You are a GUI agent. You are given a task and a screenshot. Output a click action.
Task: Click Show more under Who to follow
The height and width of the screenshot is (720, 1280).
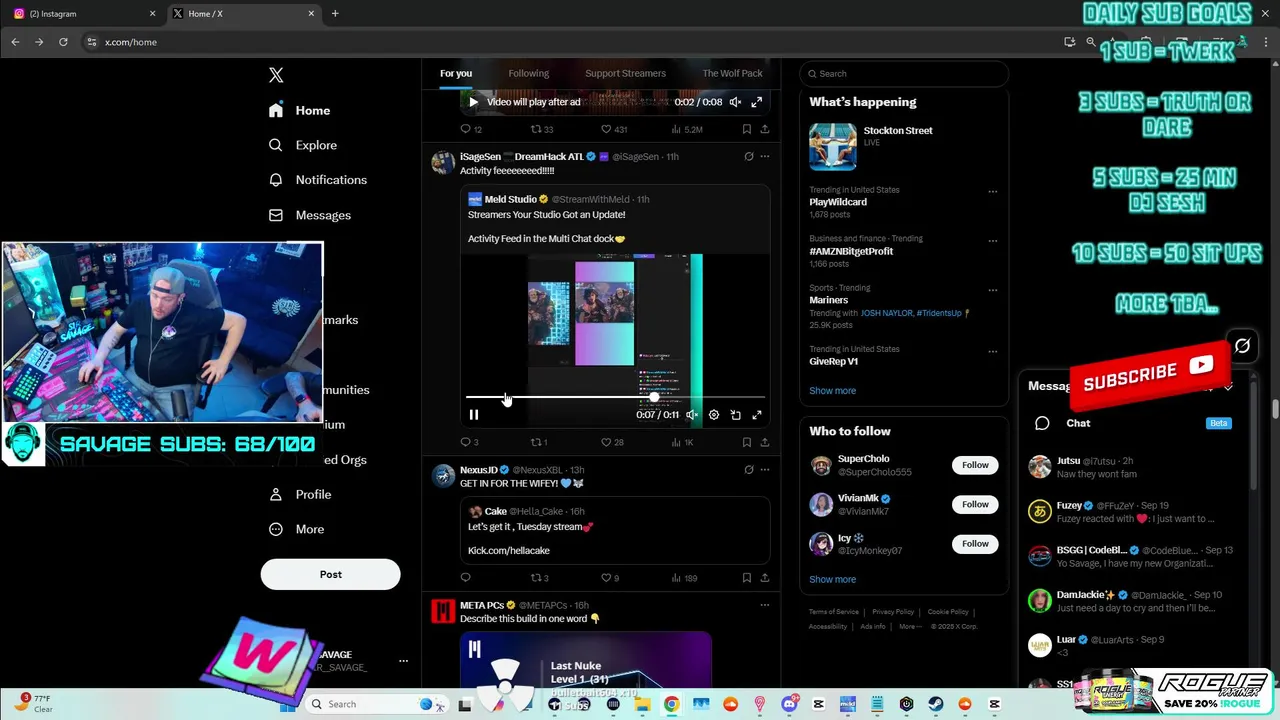point(832,580)
